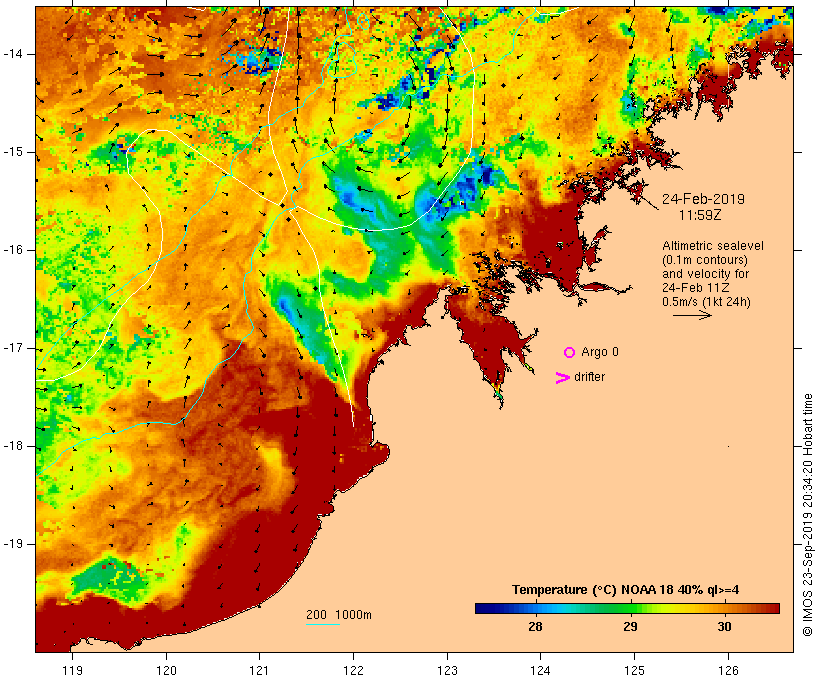Click the longitude axis label 125

(x=634, y=670)
